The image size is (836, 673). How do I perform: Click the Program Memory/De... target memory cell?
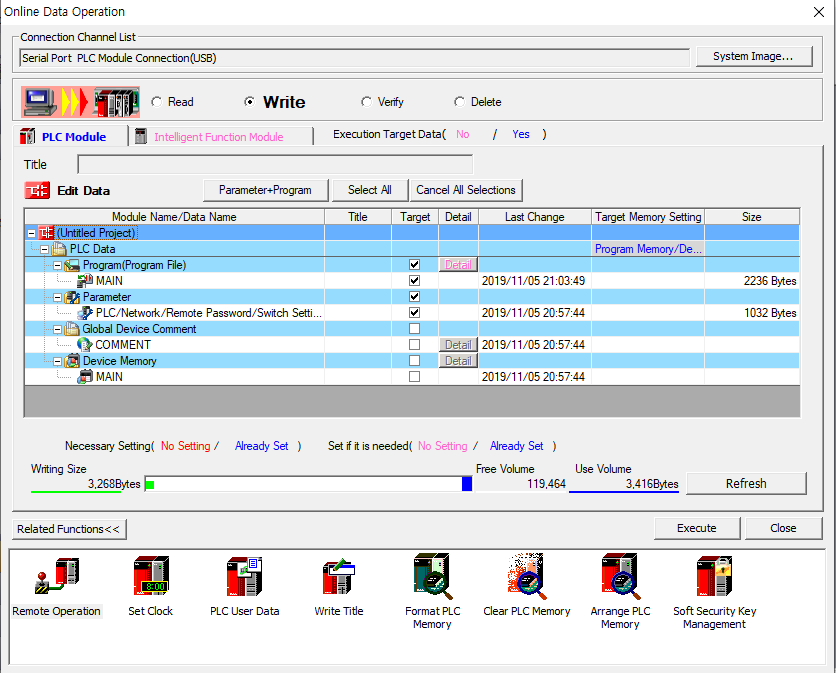(x=648, y=249)
